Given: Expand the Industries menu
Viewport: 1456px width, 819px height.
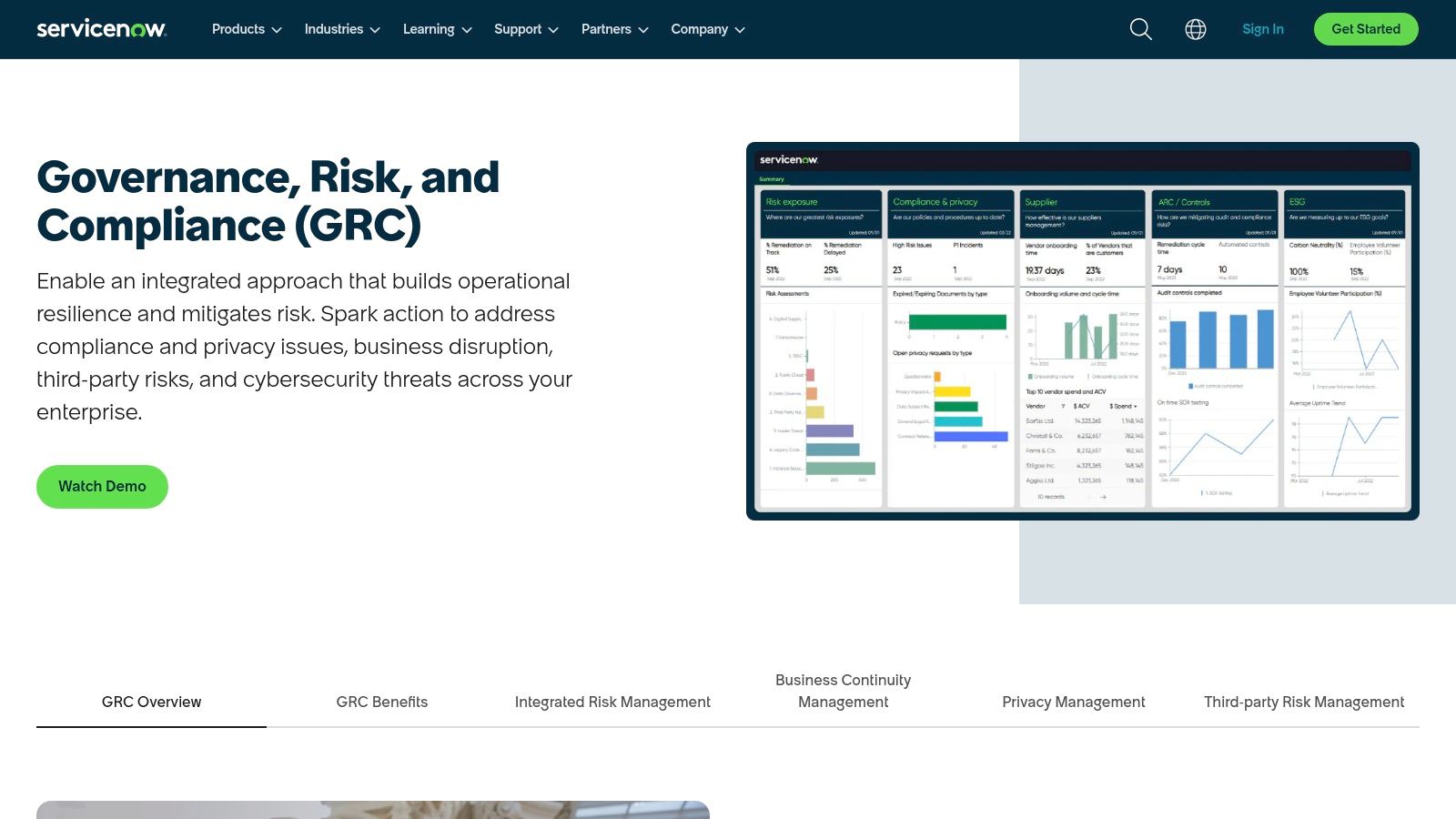Looking at the screenshot, I should tap(341, 29).
